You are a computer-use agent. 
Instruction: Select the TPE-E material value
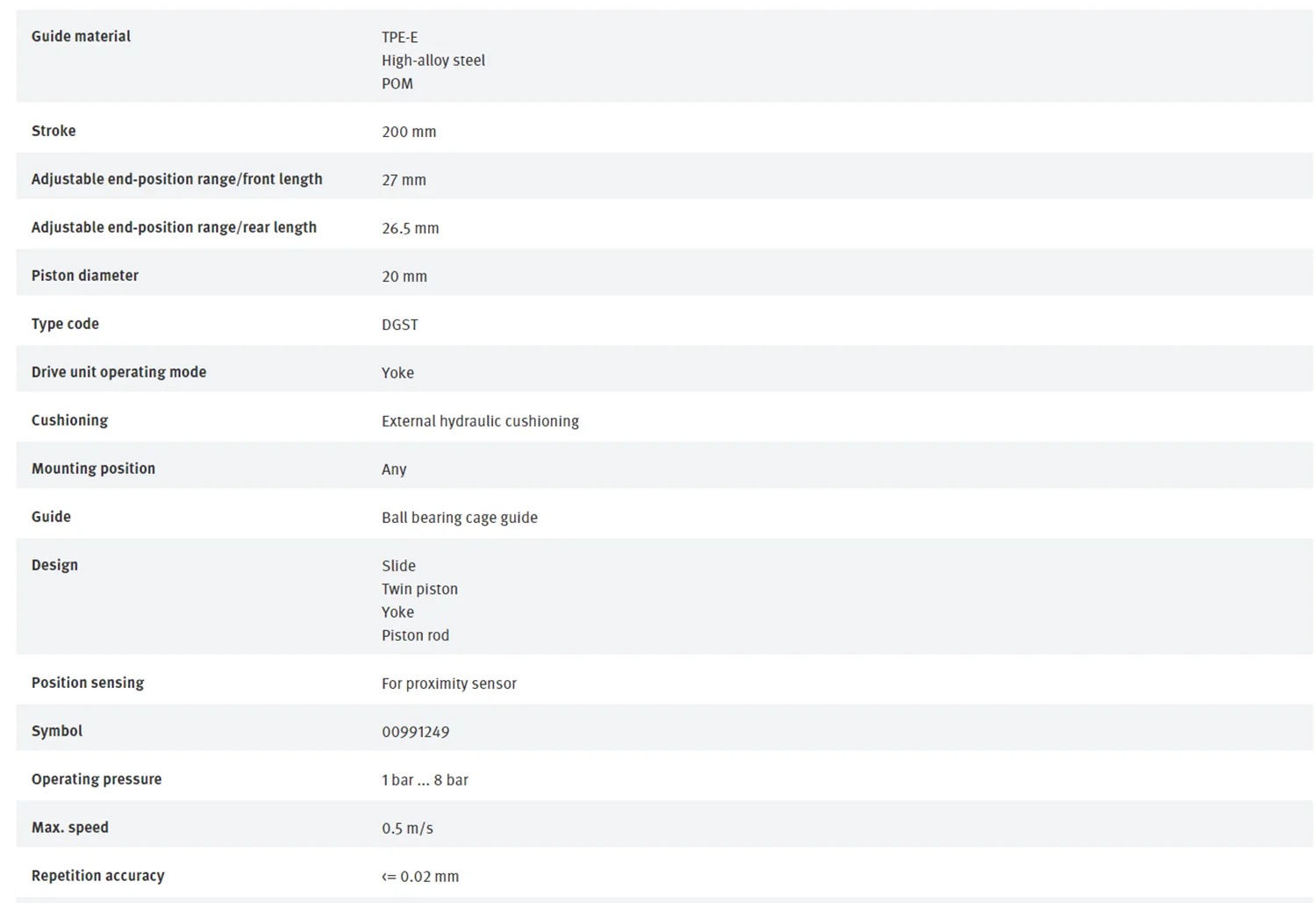(x=399, y=37)
